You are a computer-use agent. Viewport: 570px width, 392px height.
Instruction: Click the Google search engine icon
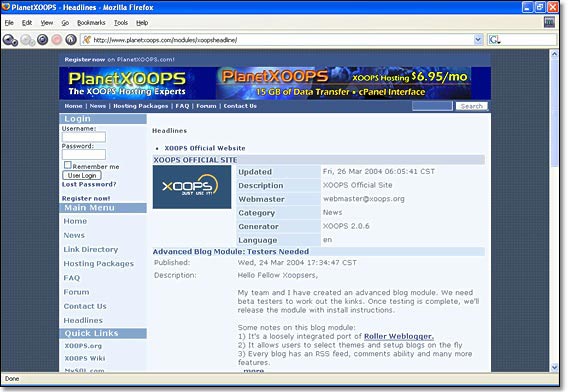494,39
